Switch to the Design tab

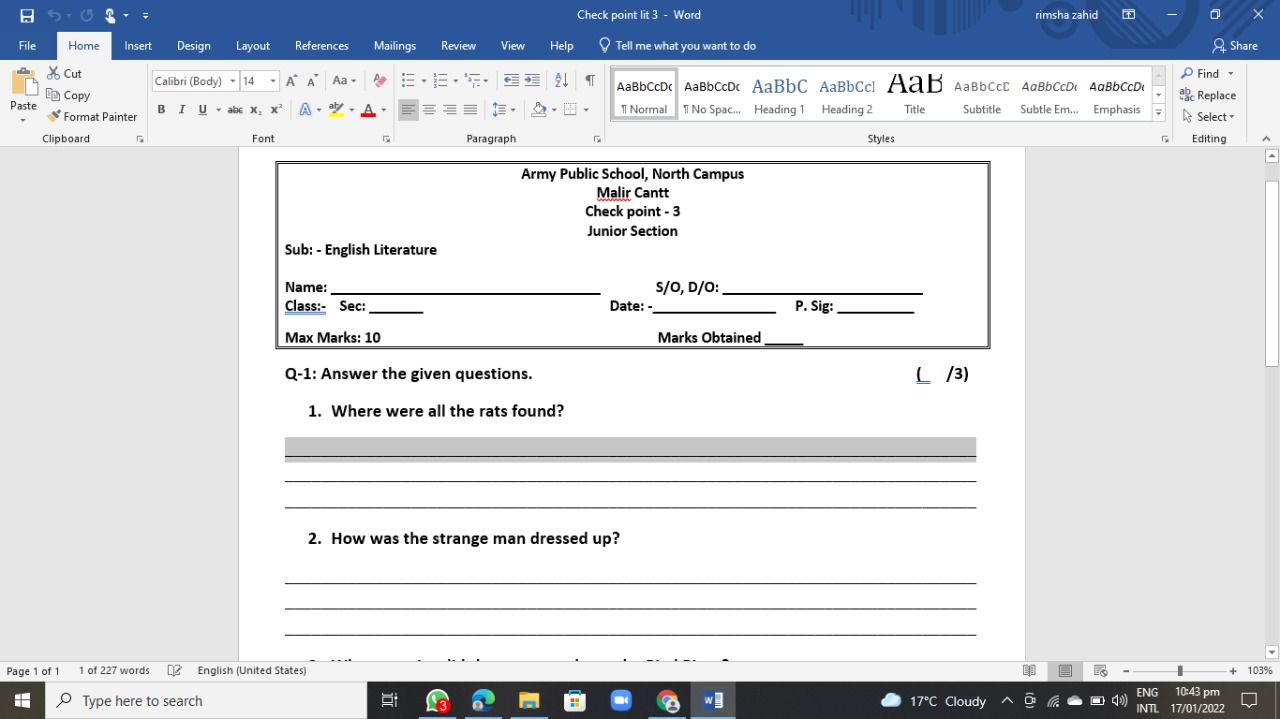click(194, 46)
